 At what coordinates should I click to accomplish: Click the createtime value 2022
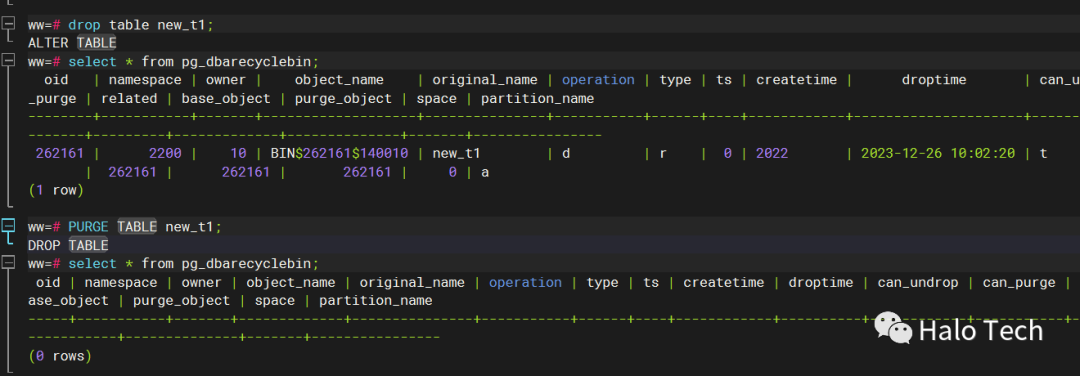[x=772, y=154]
